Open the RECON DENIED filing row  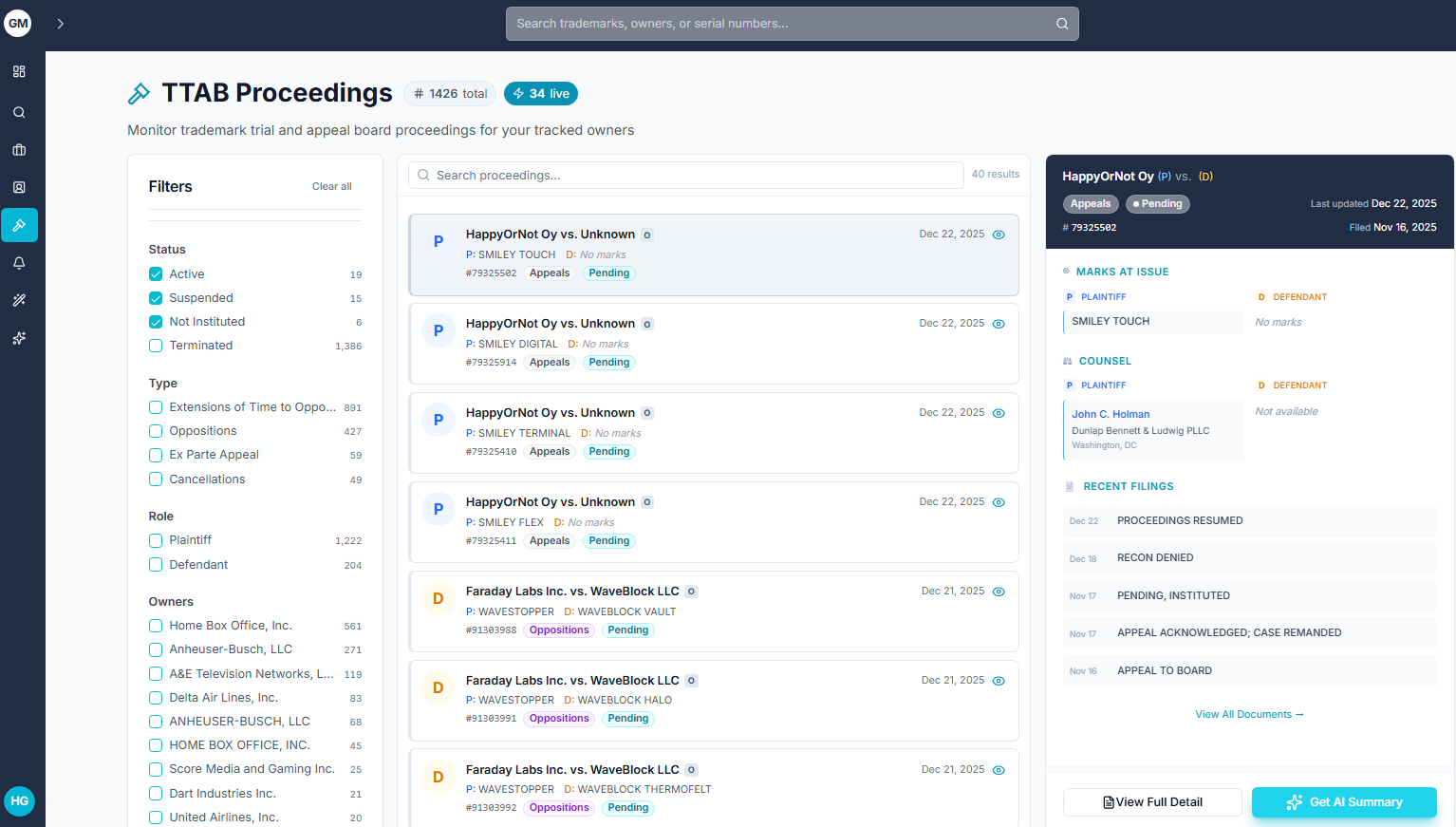[x=1250, y=558]
